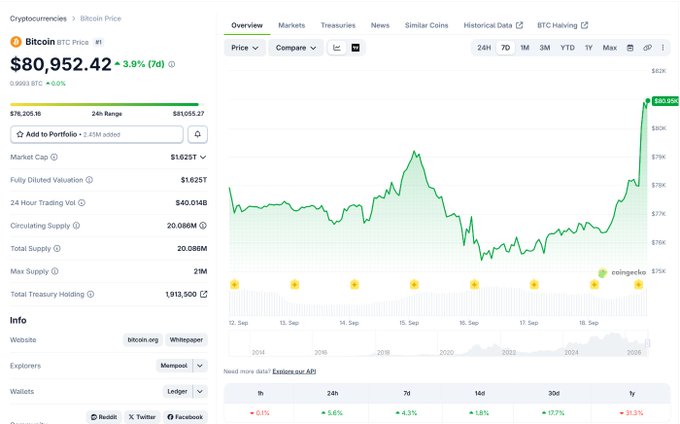This screenshot has width=680, height=424.
Task: Click the Mempool explorer button
Action: coord(174,365)
